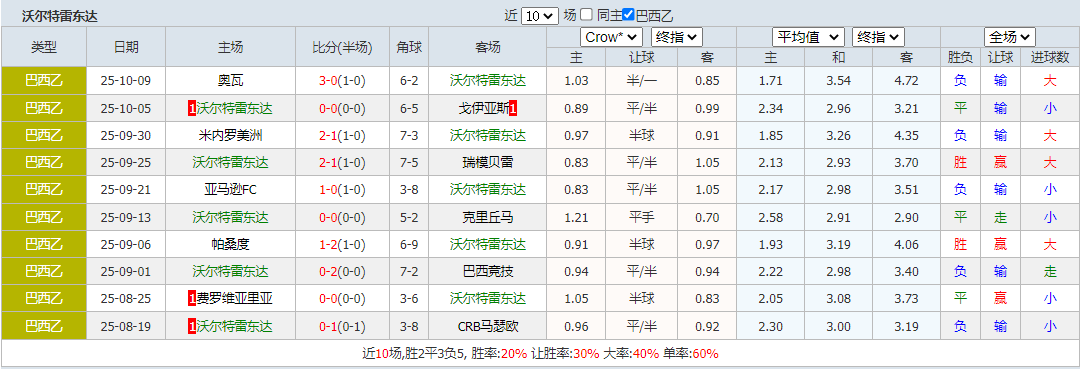Open home team 亚马逊FC link

pyautogui.click(x=230, y=190)
